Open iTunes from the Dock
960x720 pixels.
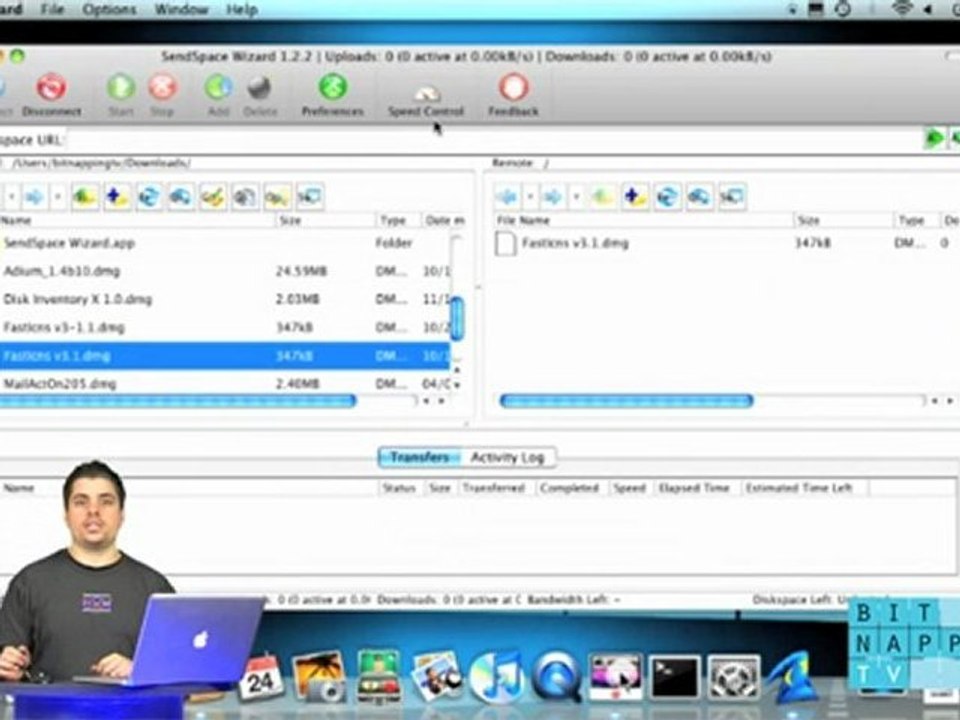[x=497, y=678]
